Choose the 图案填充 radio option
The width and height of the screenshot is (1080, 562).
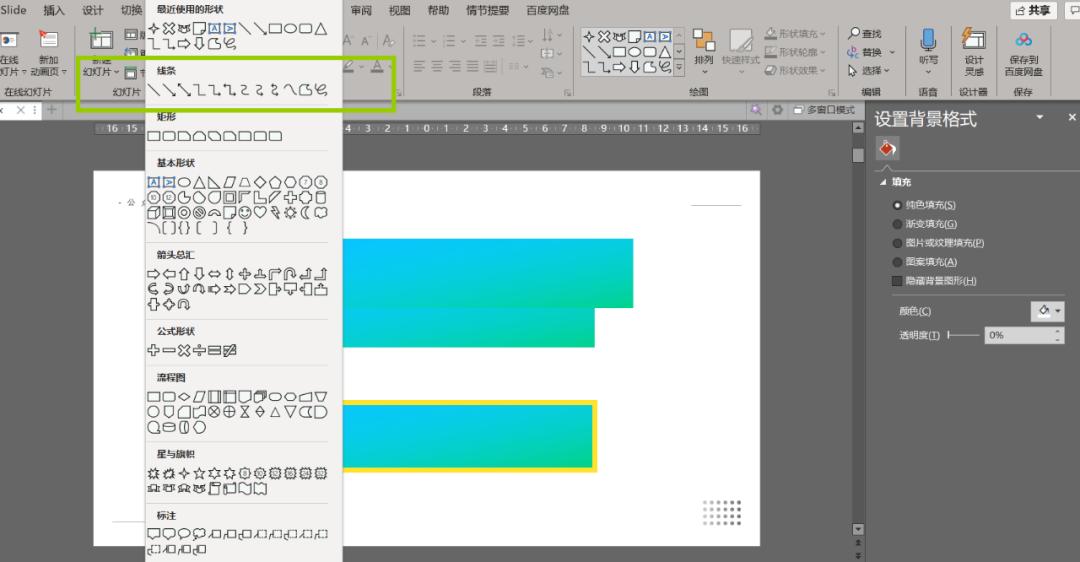point(897,262)
